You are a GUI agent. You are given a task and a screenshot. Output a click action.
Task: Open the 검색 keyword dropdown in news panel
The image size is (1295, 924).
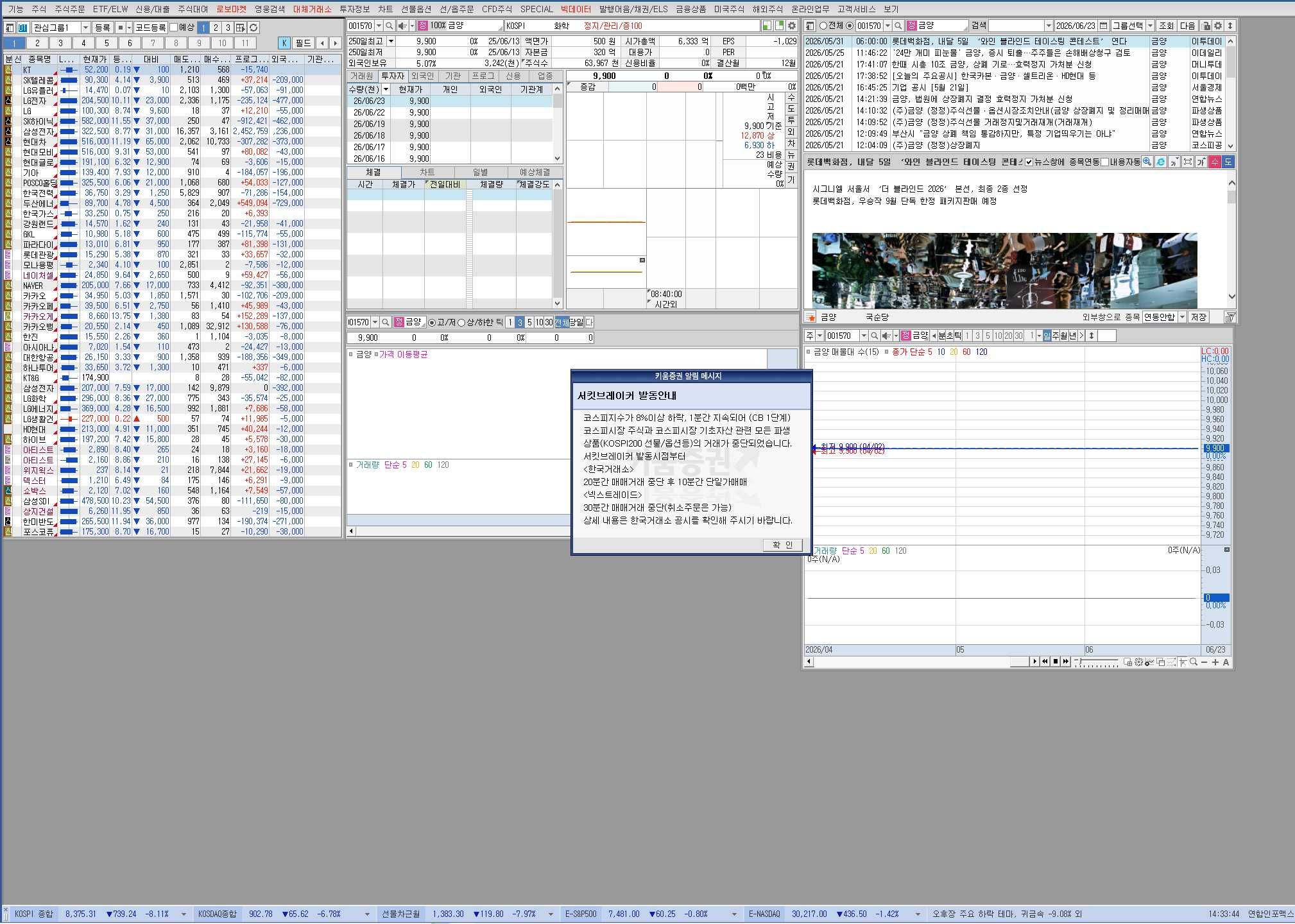coord(1049,26)
